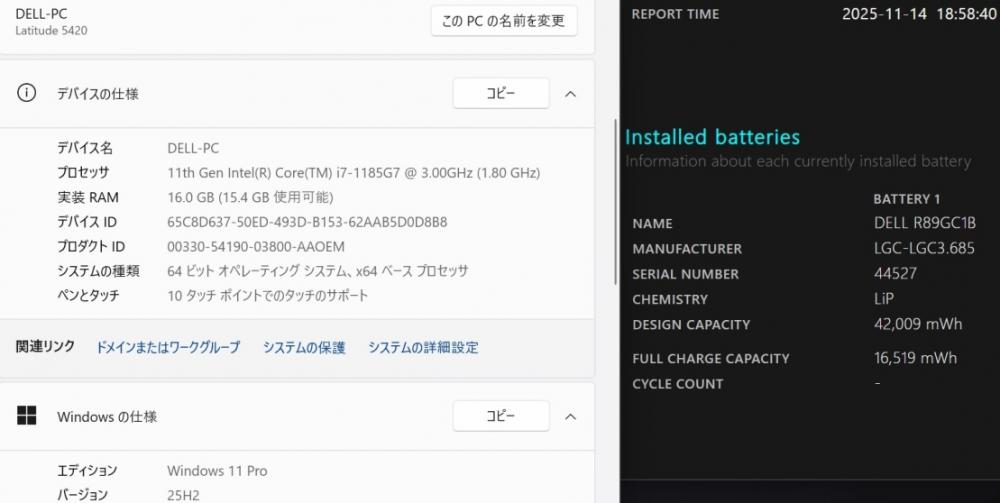Select the device name value DELL-PC
Image resolution: width=1000 pixels, height=503 pixels.
coord(193,149)
